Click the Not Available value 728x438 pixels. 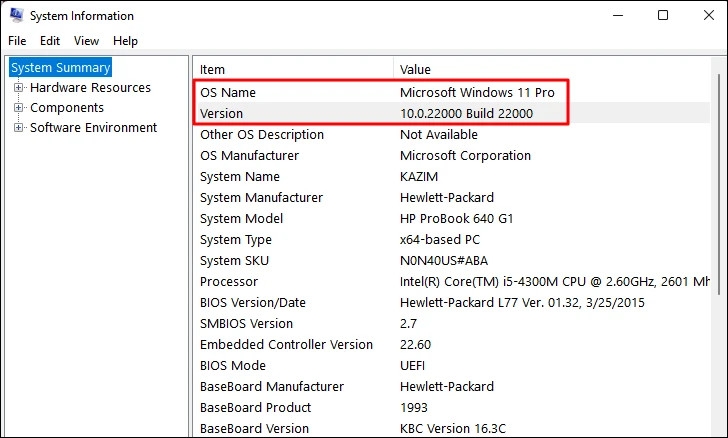[x=439, y=135]
